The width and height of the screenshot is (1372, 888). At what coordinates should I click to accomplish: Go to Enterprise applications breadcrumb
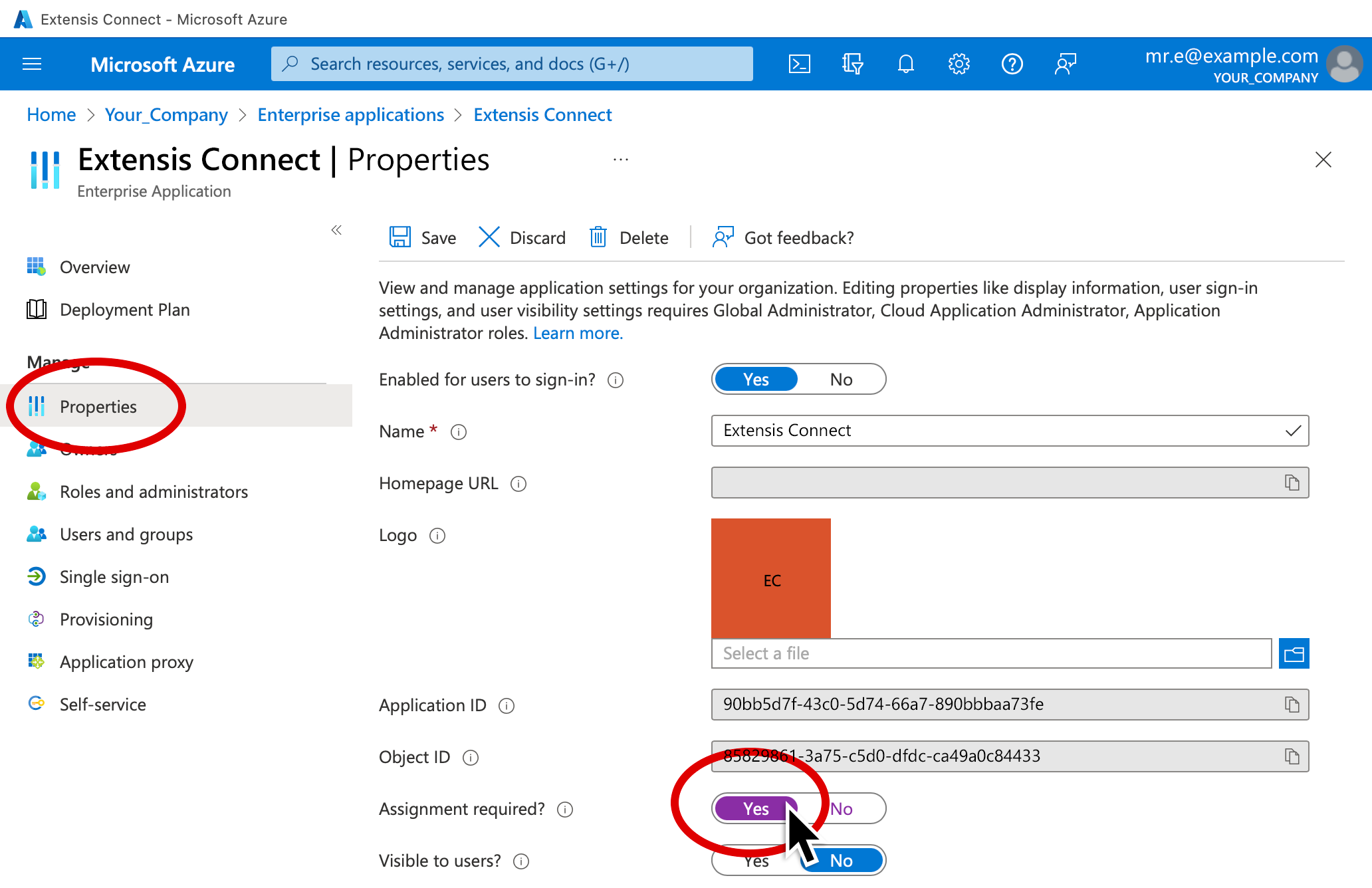tap(351, 114)
